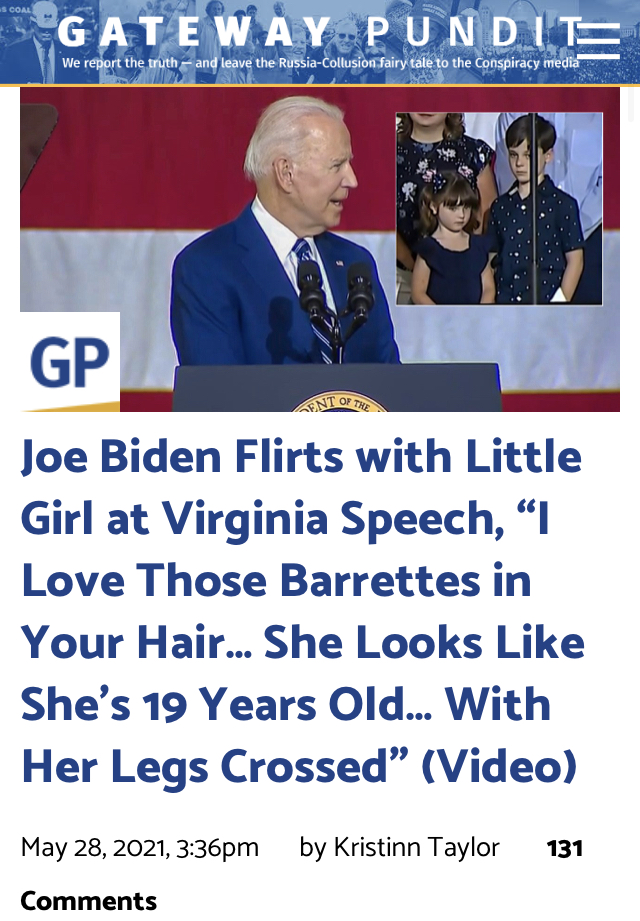The height and width of the screenshot is (921, 640).
Task: Select the tagline under the site title
Action: (321, 63)
